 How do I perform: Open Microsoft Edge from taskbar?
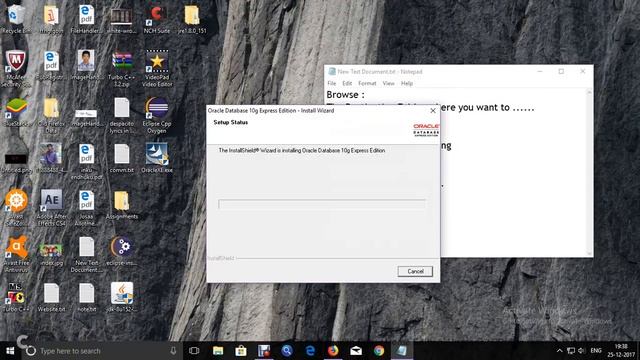[310, 351]
